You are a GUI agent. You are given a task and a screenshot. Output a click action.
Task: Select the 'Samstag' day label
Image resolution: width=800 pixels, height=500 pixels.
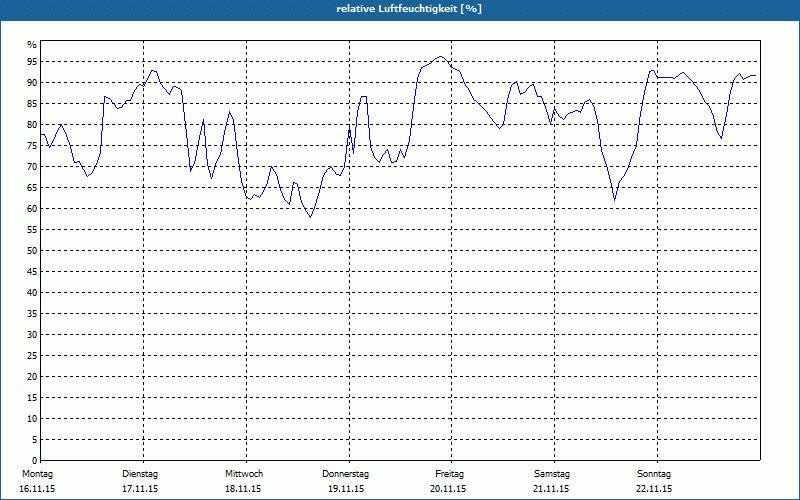pyautogui.click(x=552, y=474)
